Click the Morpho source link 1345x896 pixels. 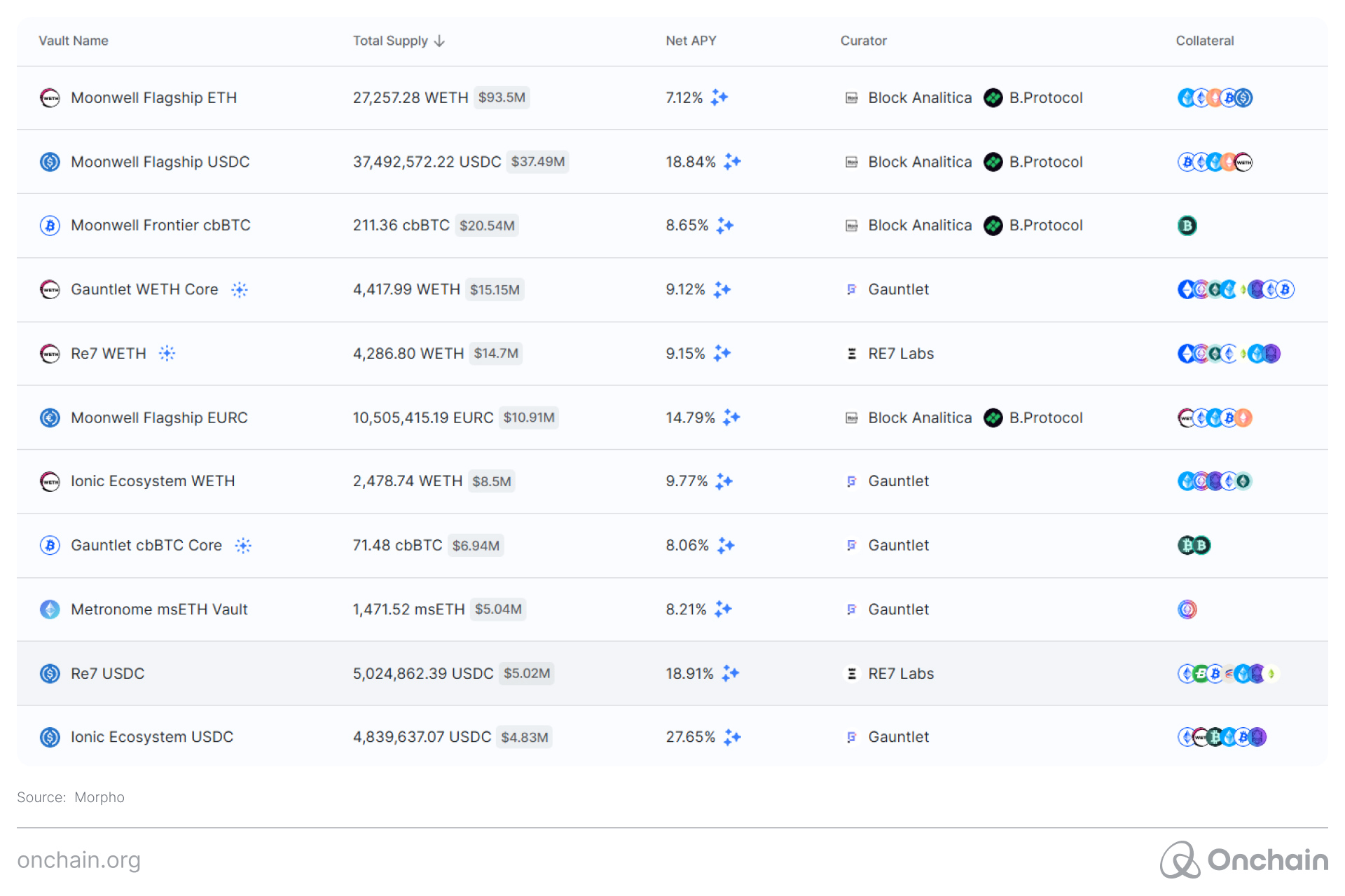(99, 797)
